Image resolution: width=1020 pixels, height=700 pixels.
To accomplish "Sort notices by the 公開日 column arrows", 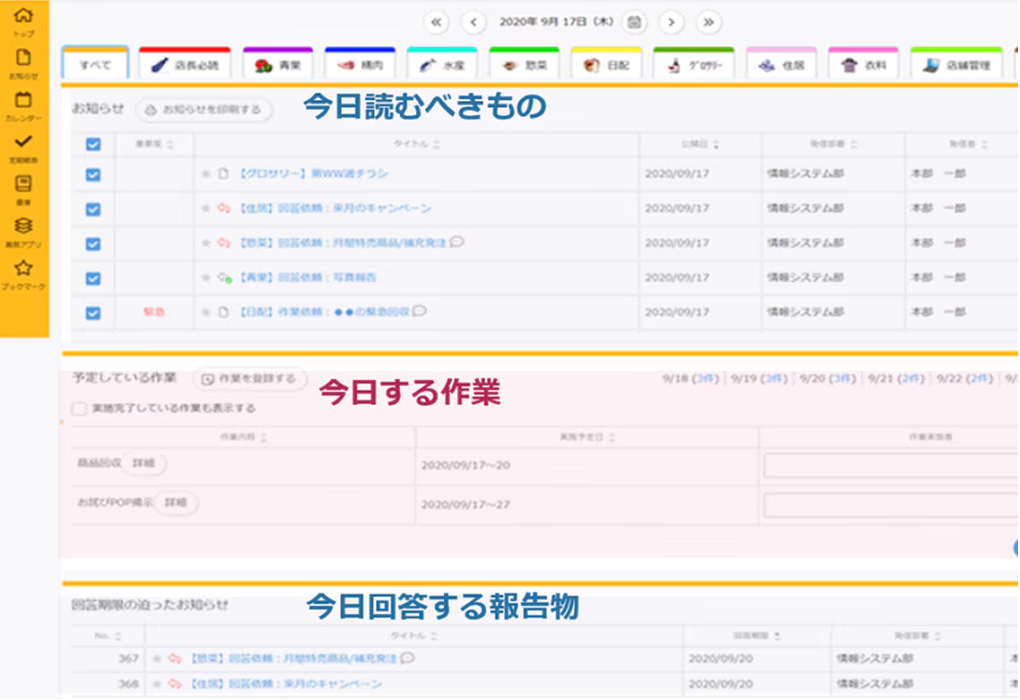I will [701, 145].
